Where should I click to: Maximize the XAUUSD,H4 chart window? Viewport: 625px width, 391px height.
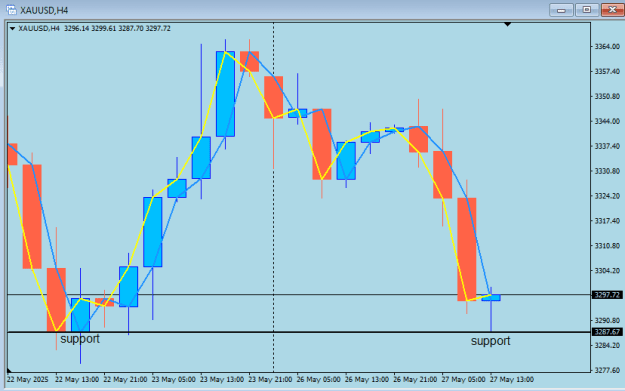587,10
